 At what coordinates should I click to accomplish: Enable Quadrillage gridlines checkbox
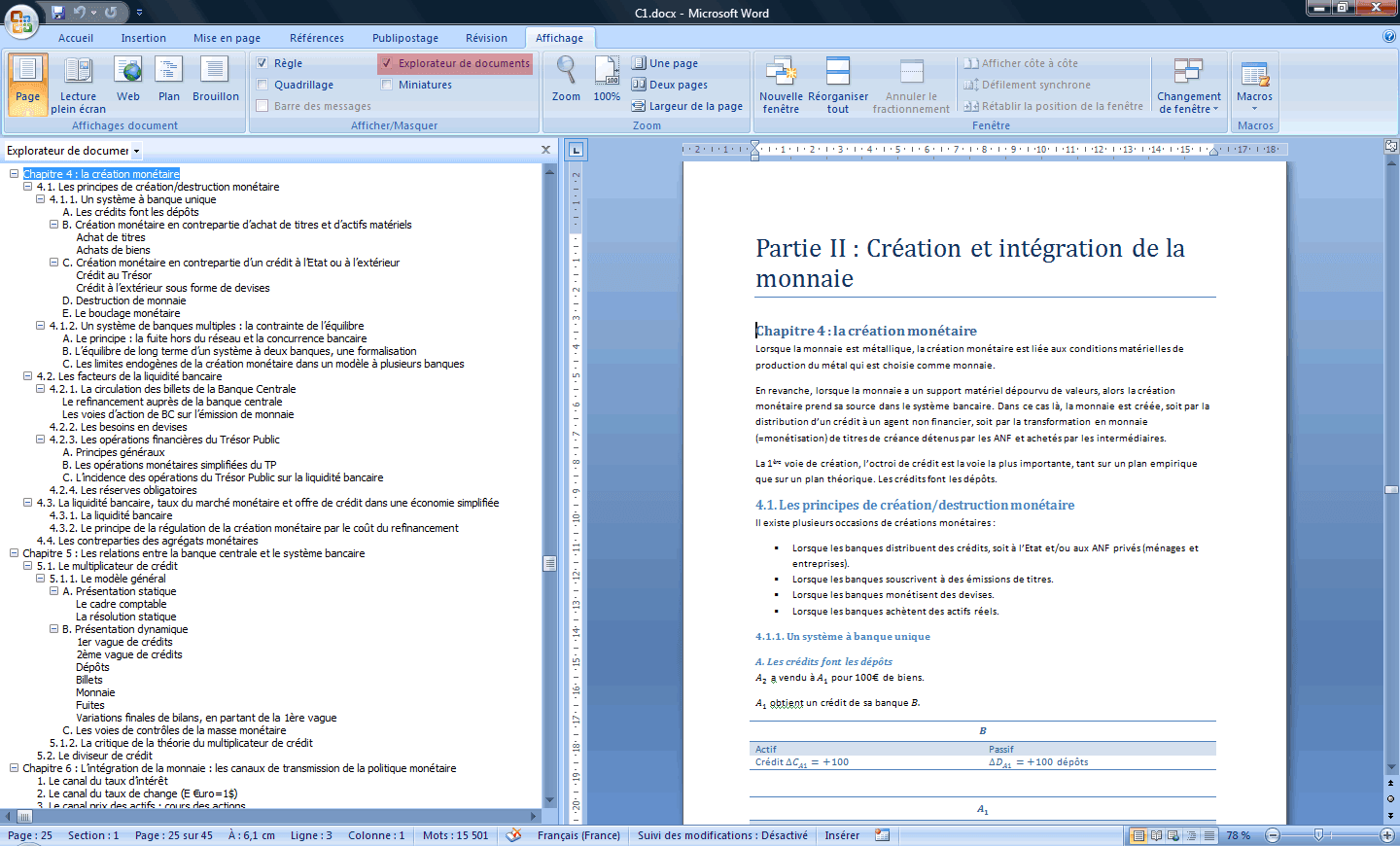262,85
